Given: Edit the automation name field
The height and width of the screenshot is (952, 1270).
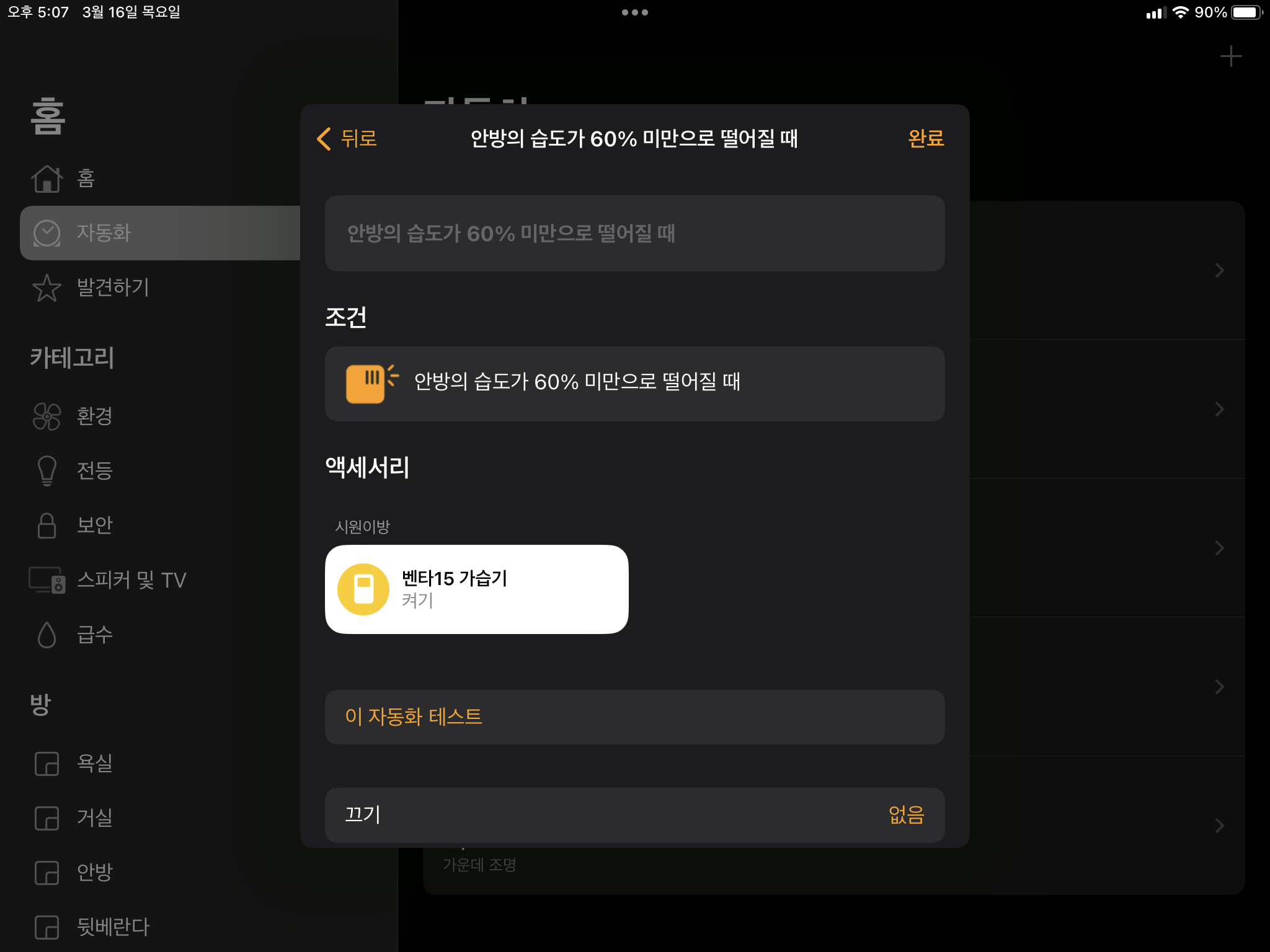Looking at the screenshot, I should [x=634, y=233].
